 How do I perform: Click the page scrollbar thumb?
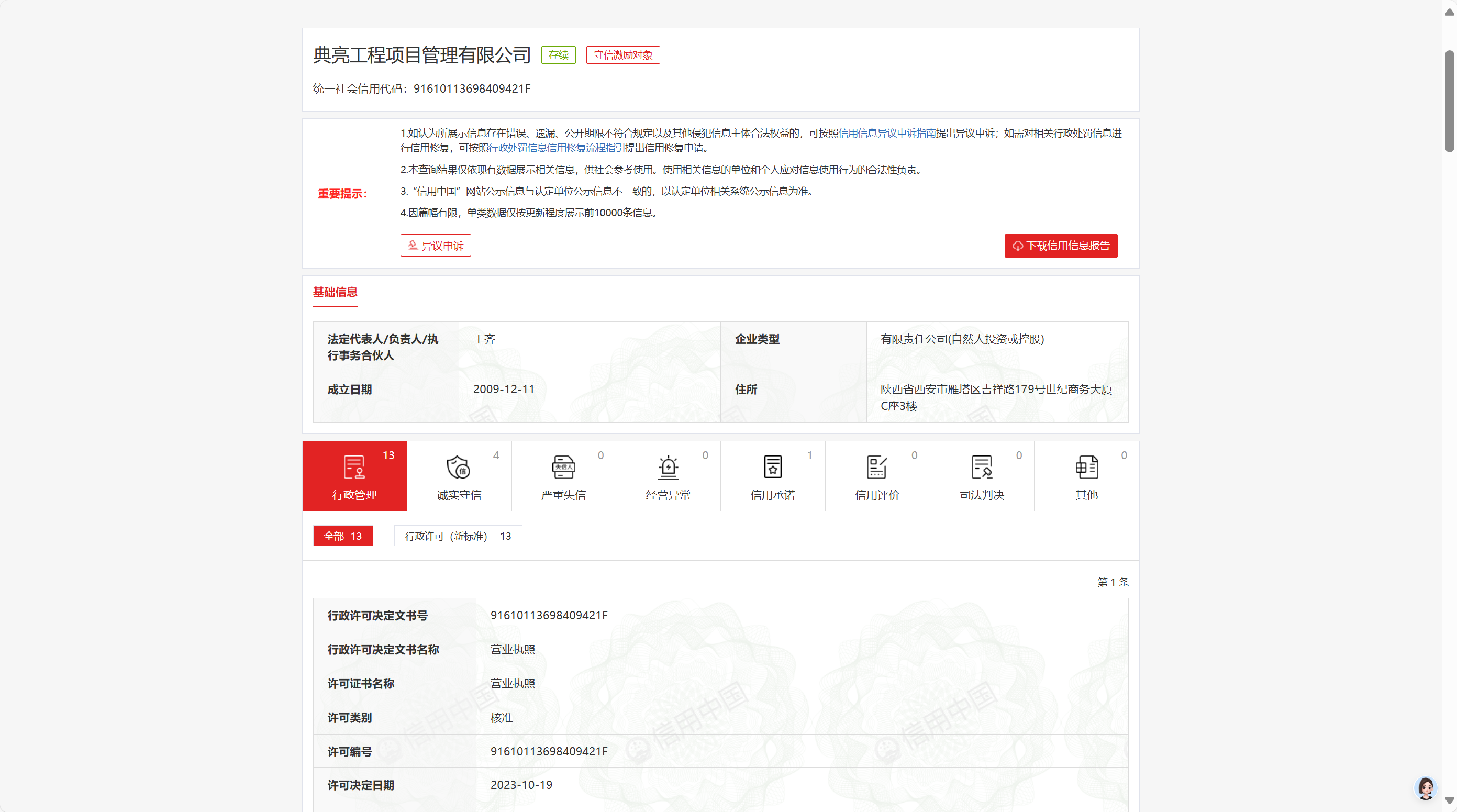[1449, 101]
